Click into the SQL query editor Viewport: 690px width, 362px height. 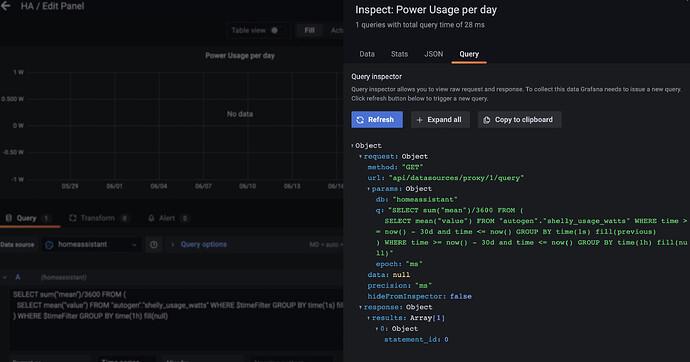176,319
